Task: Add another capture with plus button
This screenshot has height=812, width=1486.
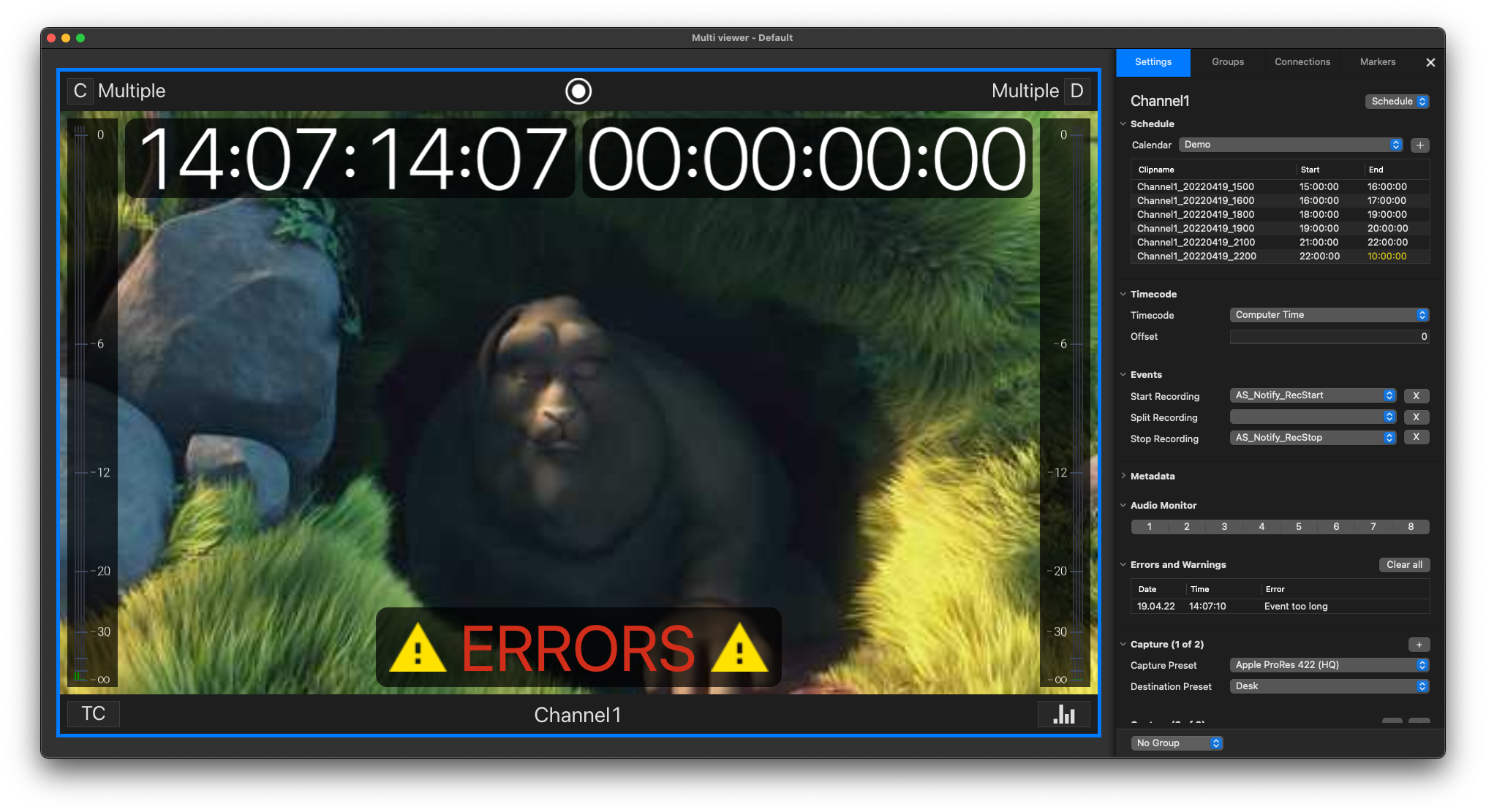Action: [1419, 645]
